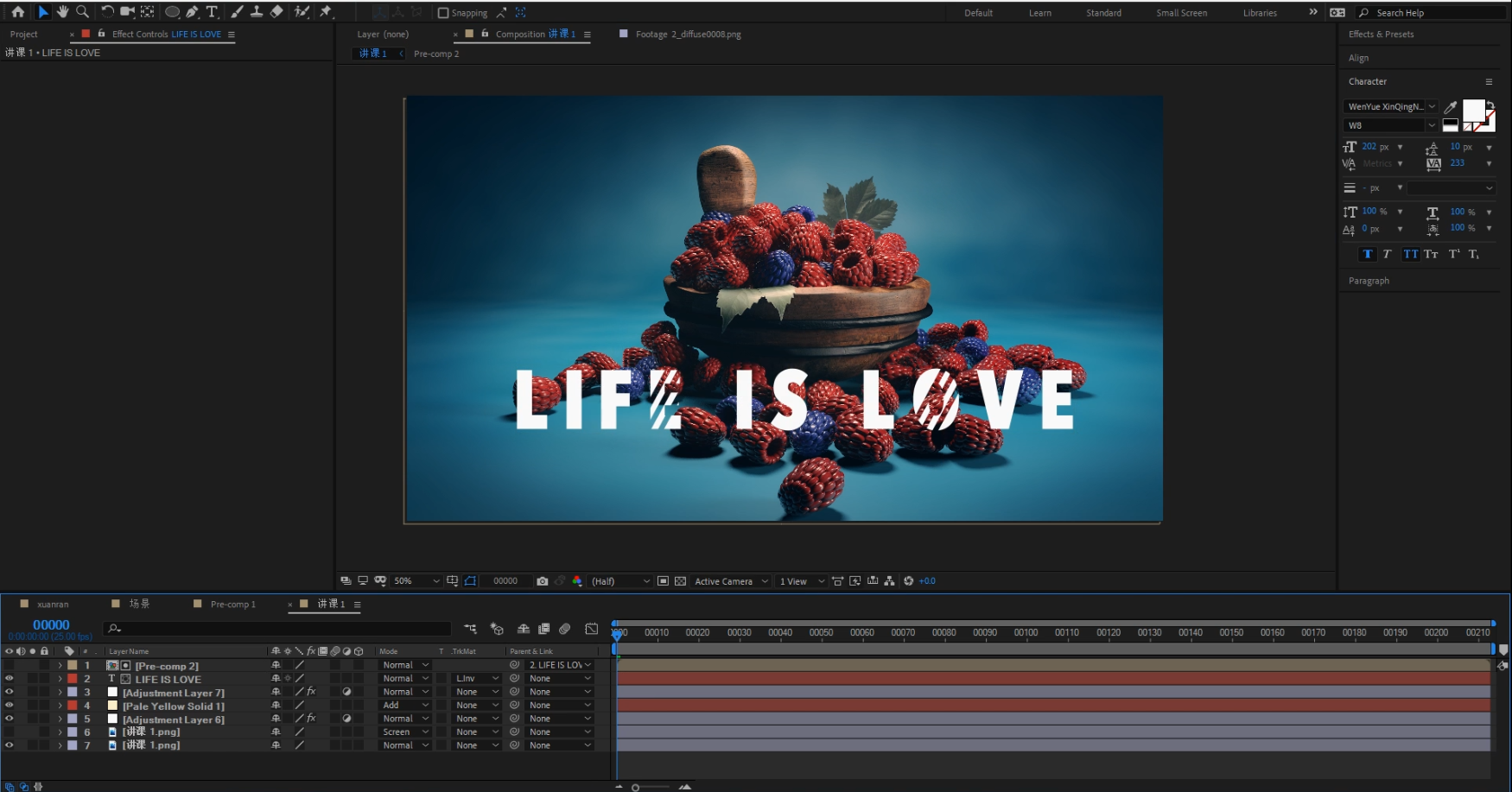1512x792 pixels.
Task: Select the Small Screen workspace
Action: point(1181,13)
